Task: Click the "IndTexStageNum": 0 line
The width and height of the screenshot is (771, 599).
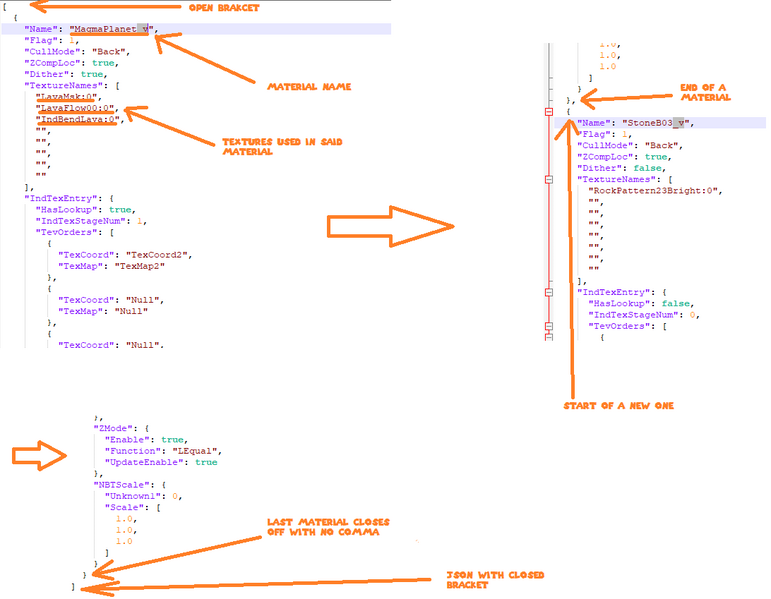Action: (x=644, y=315)
